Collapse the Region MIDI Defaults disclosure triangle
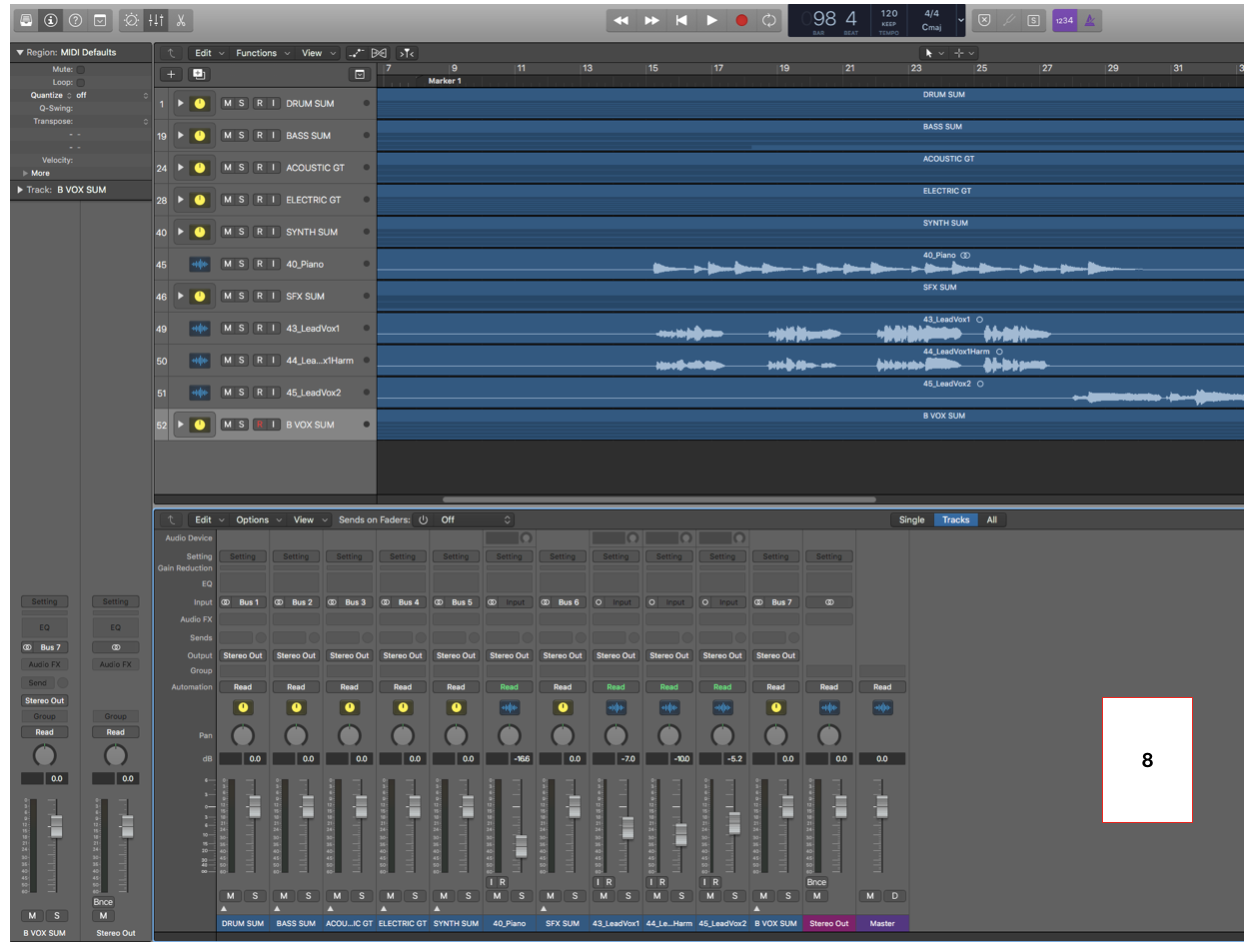This screenshot has height=951, width=1255. [19, 52]
